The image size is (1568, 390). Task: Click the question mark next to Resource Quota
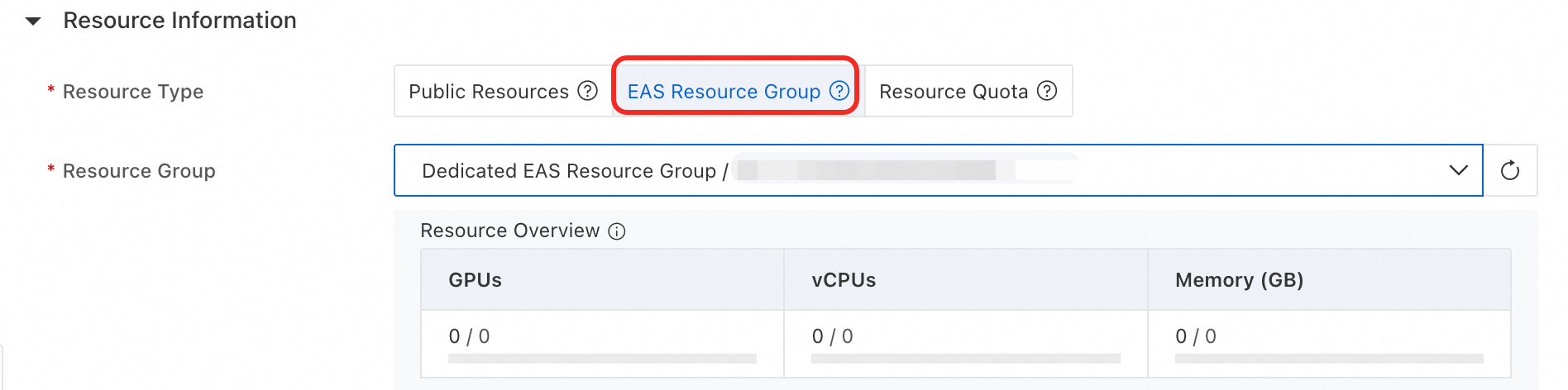1047,91
